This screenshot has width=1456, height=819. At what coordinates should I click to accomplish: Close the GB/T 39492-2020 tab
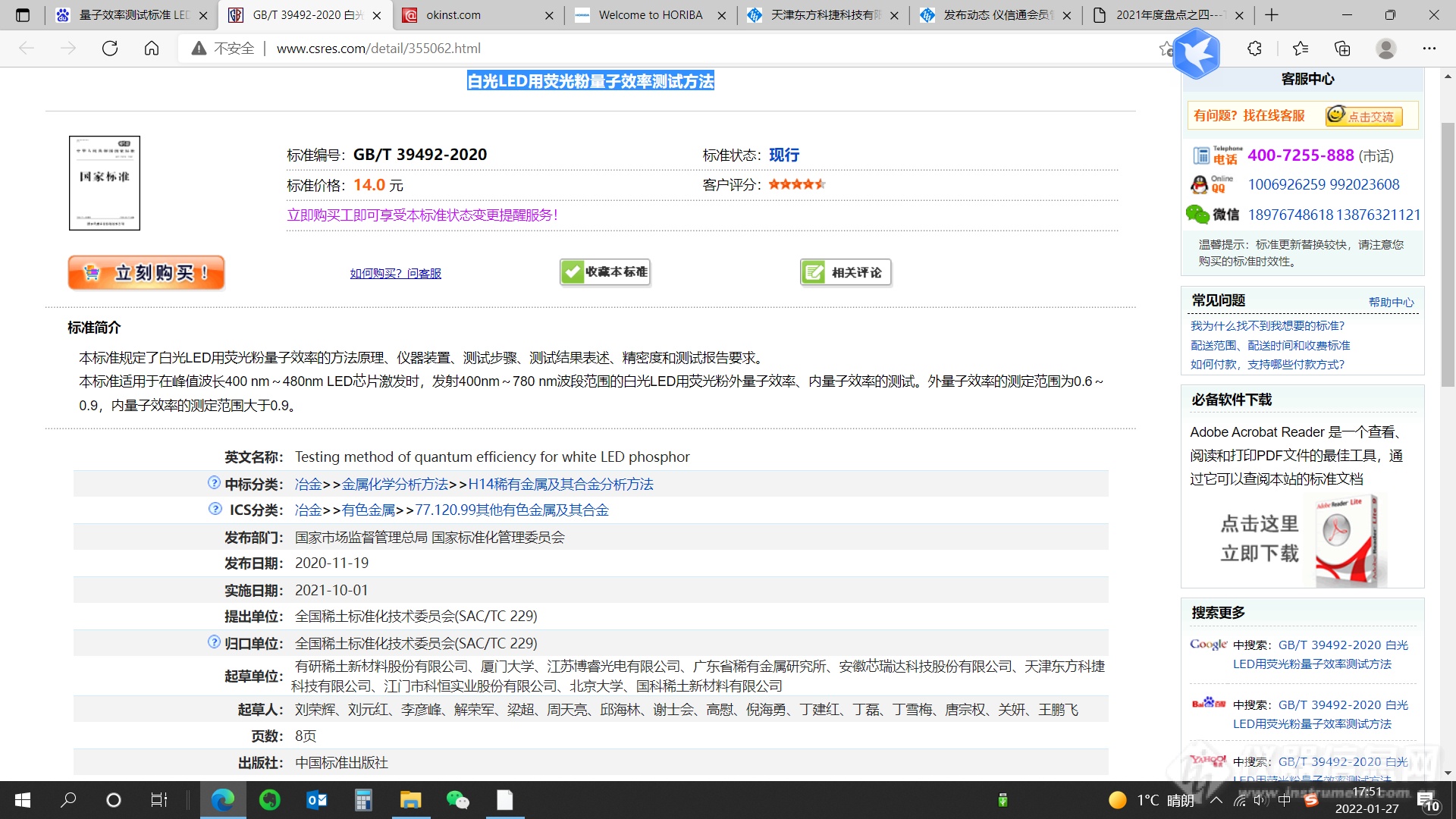377,15
